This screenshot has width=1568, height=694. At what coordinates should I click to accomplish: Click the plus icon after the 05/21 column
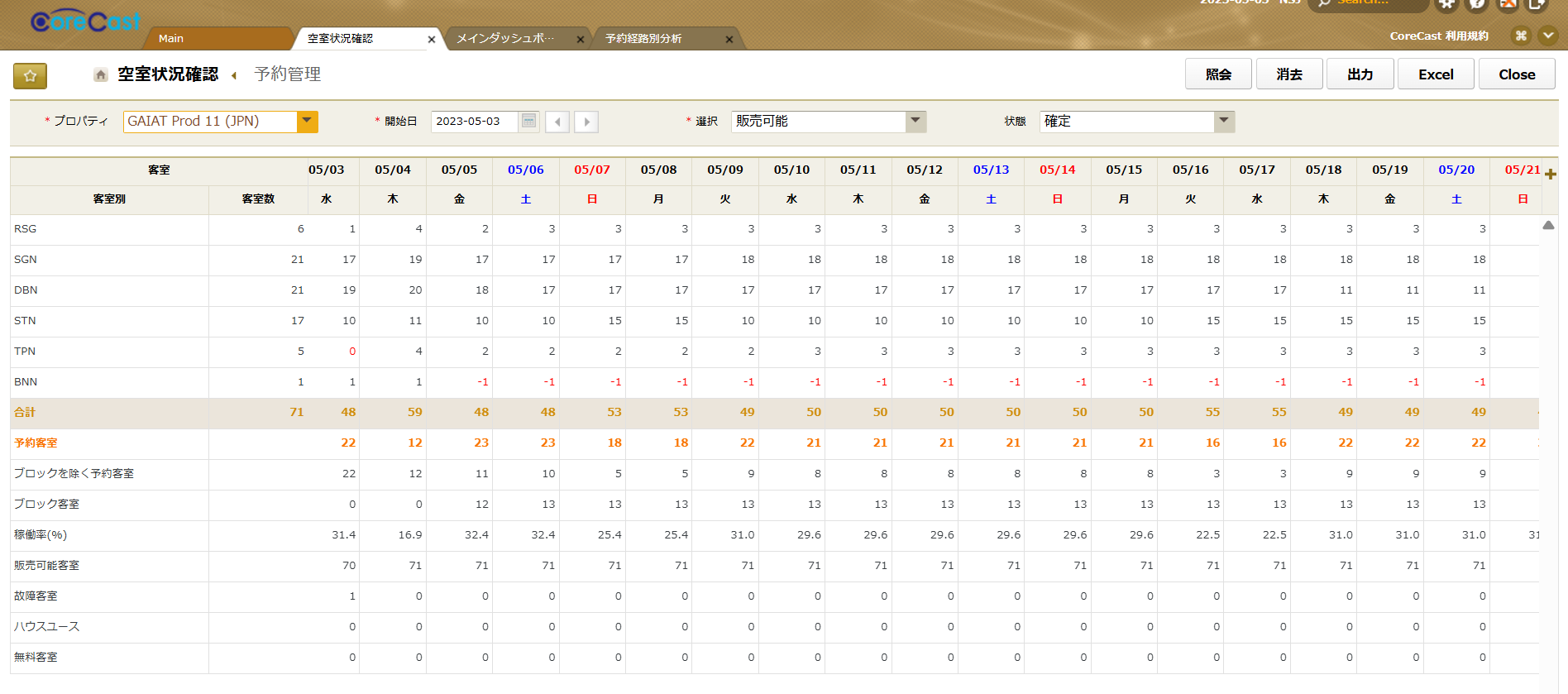pyautogui.click(x=1550, y=174)
